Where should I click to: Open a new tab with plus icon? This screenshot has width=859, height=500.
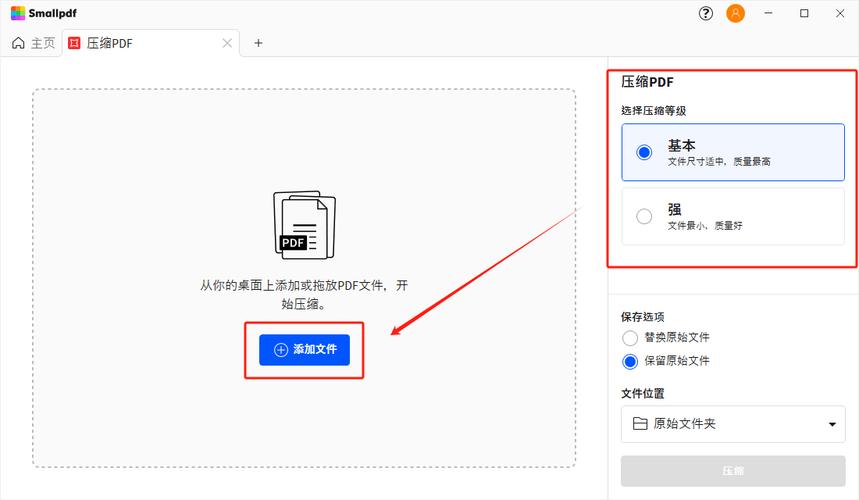point(258,43)
